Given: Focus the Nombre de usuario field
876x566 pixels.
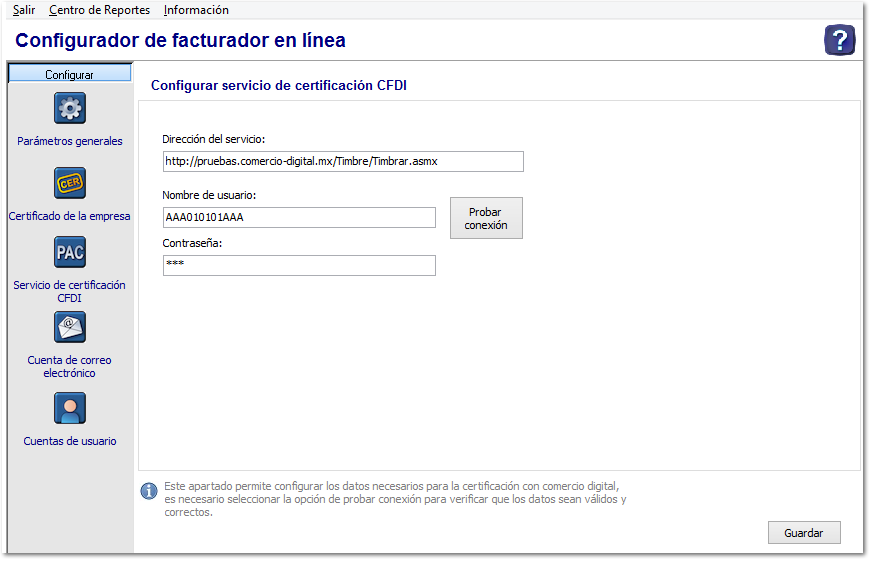Looking at the screenshot, I should 299,217.
